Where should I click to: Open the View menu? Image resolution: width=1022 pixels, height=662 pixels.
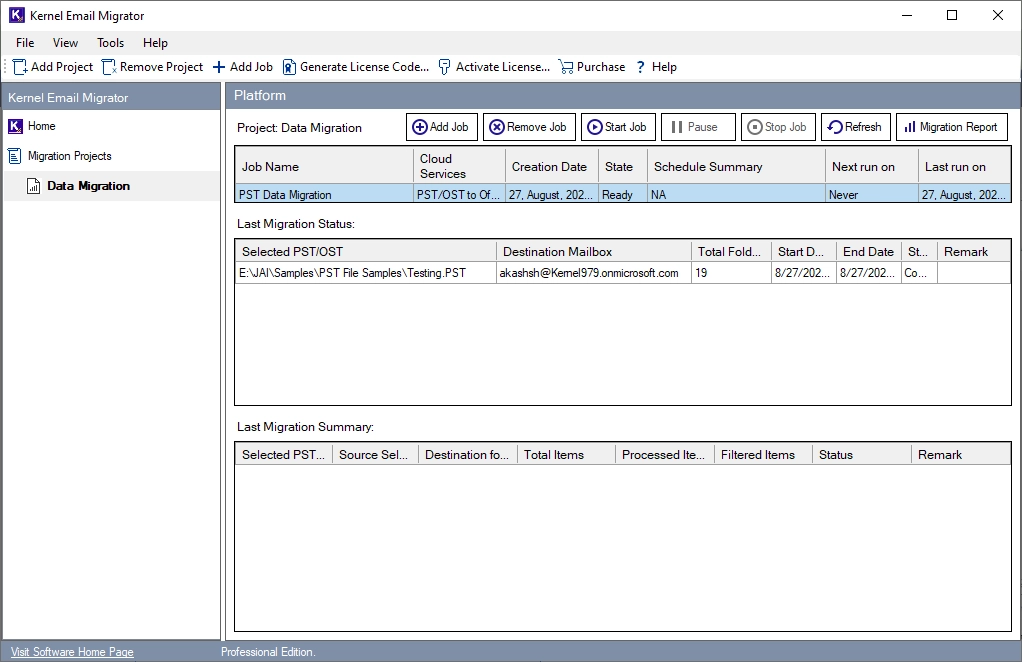point(65,43)
